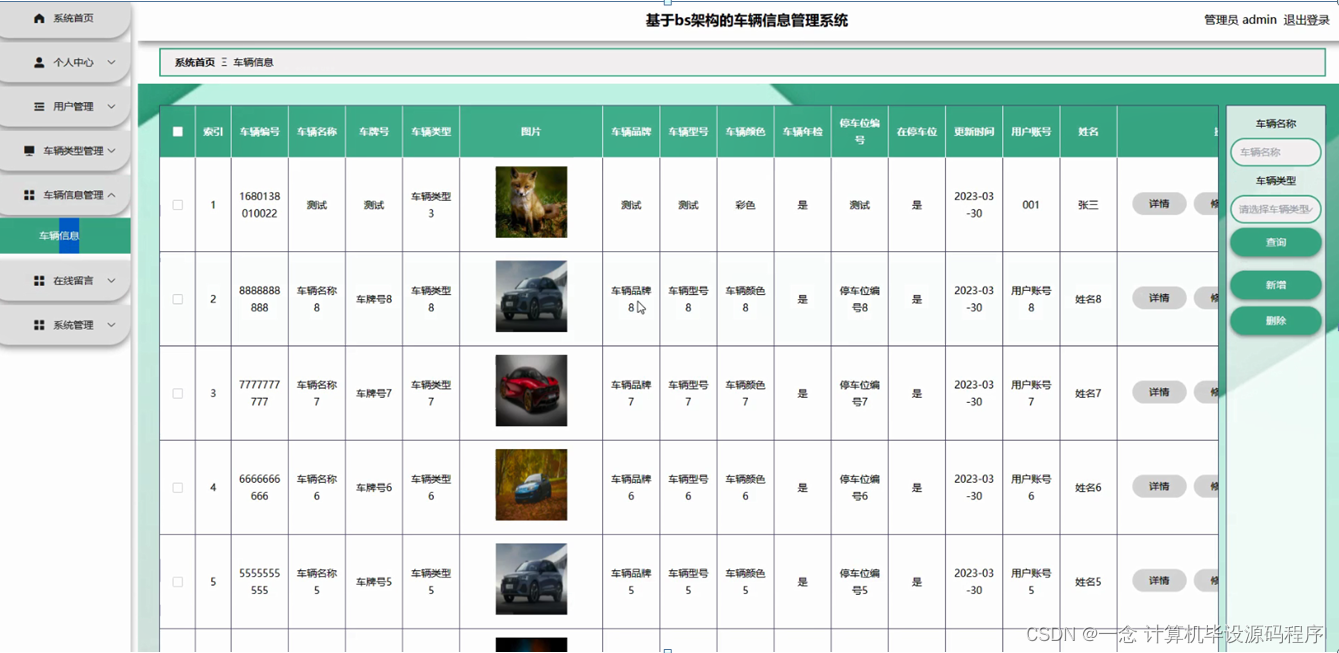Open the 系统管理 sidebar menu

click(x=65, y=325)
